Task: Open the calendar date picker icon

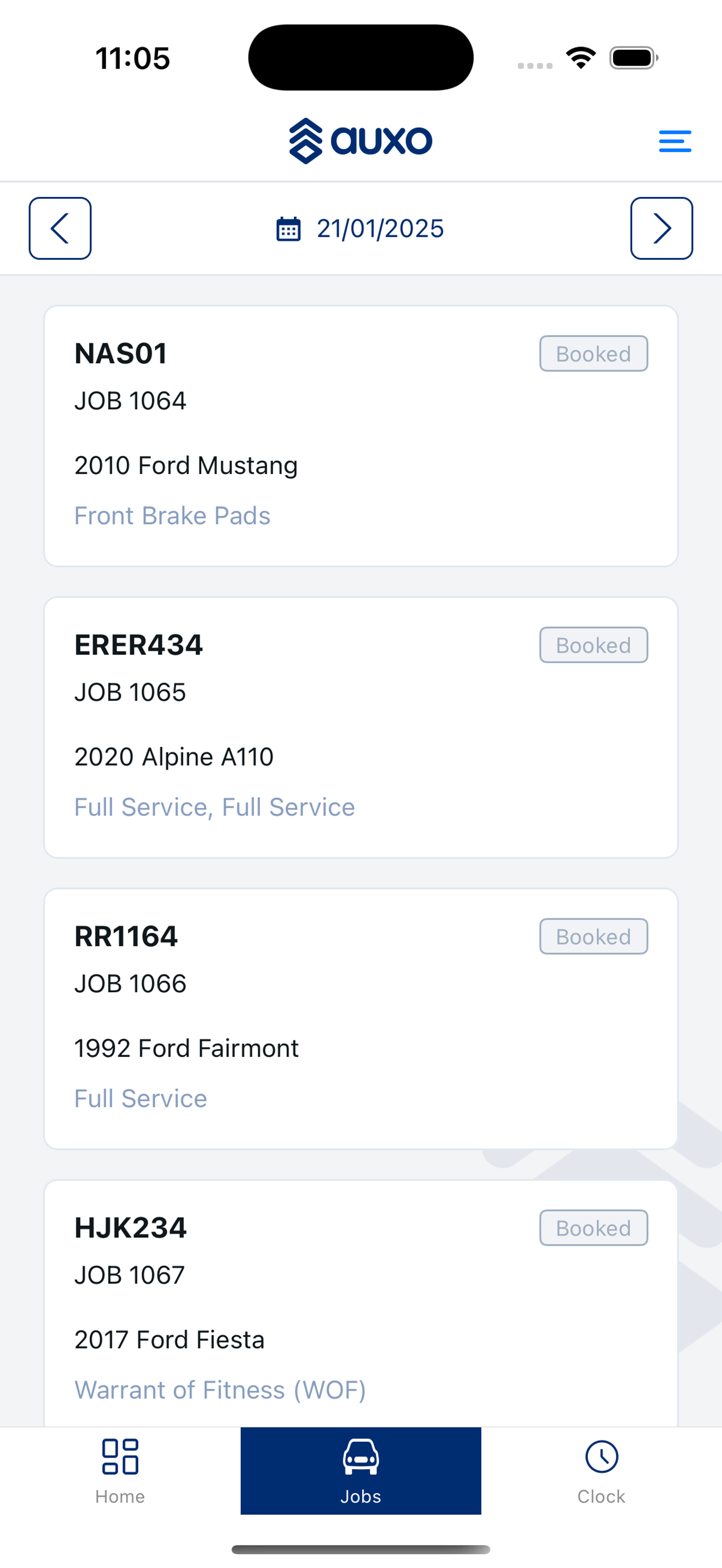Action: (x=289, y=229)
